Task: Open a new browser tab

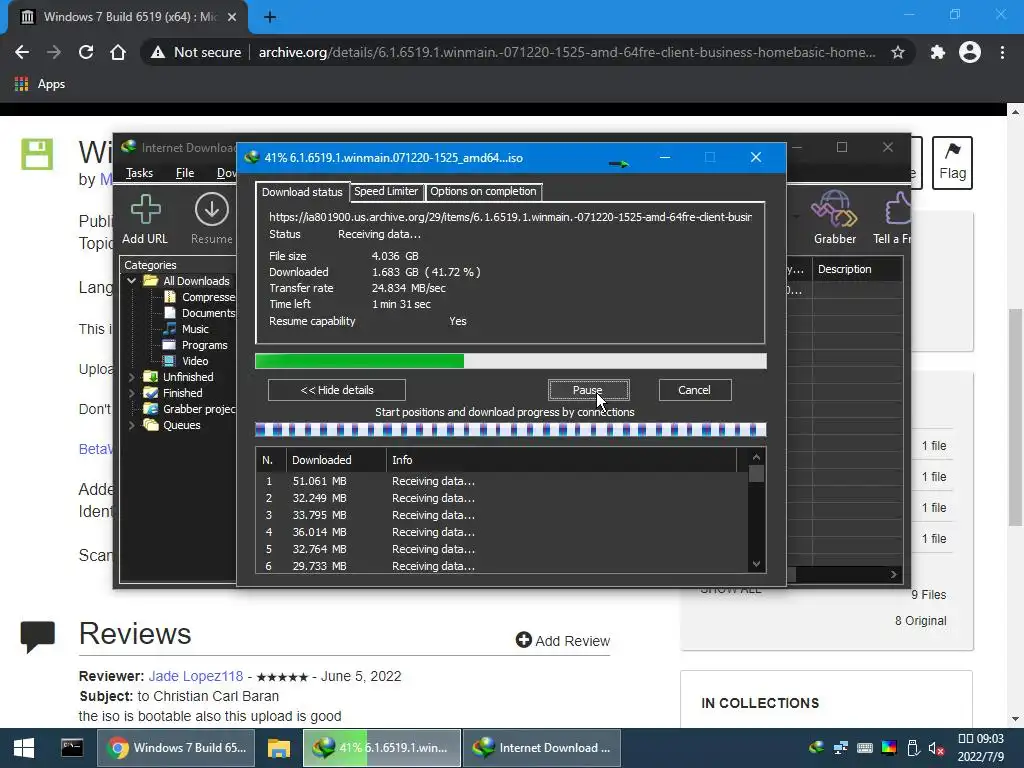Action: (x=270, y=17)
